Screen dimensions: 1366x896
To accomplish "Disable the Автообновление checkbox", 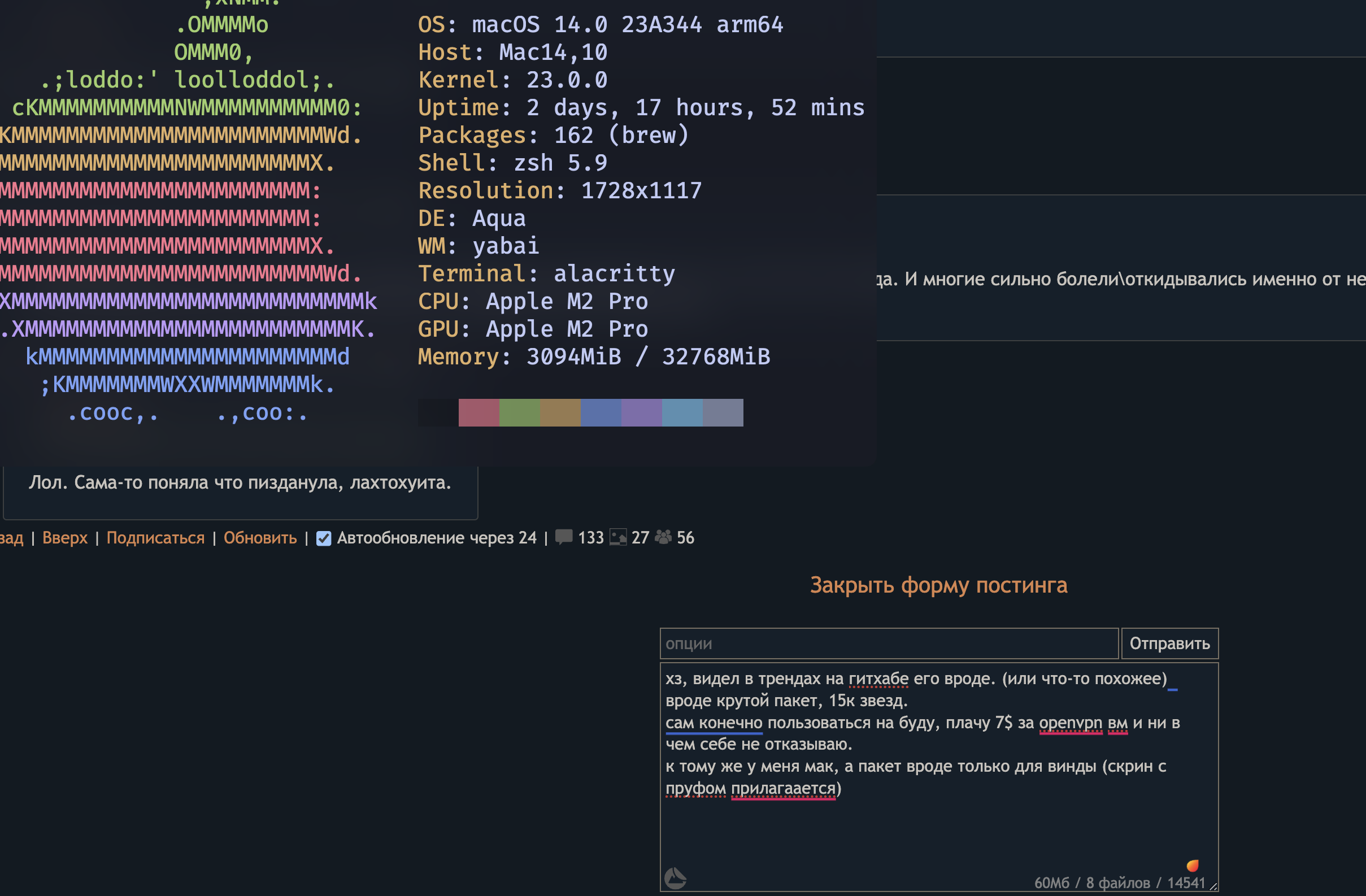I will pos(324,538).
